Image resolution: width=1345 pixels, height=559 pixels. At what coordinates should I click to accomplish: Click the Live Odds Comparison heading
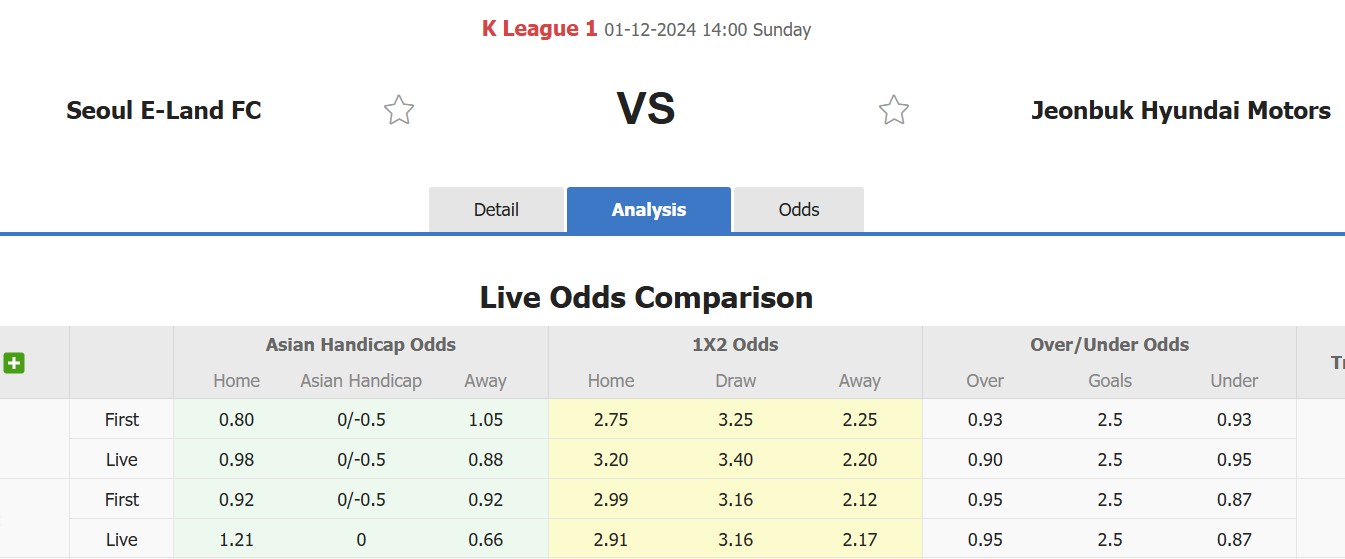646,297
